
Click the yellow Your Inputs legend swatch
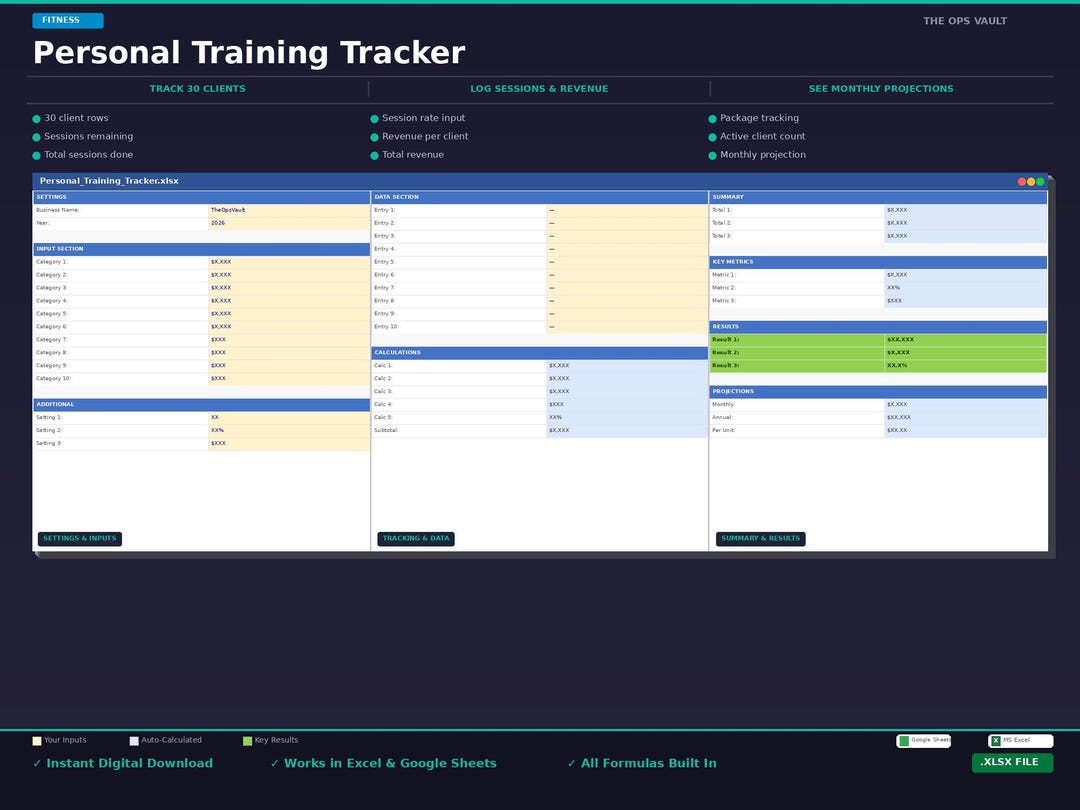37,741
